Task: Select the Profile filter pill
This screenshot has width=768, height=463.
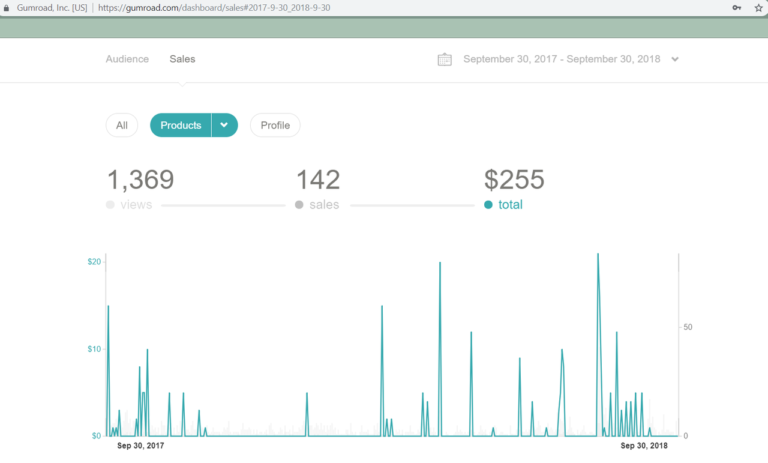Action: (x=275, y=125)
